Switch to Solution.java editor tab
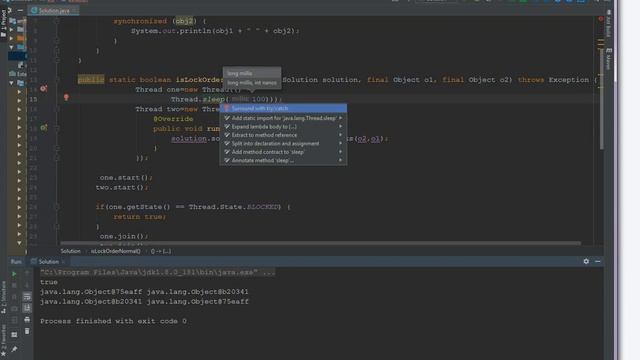The width and height of the screenshot is (640, 360). 53,11
